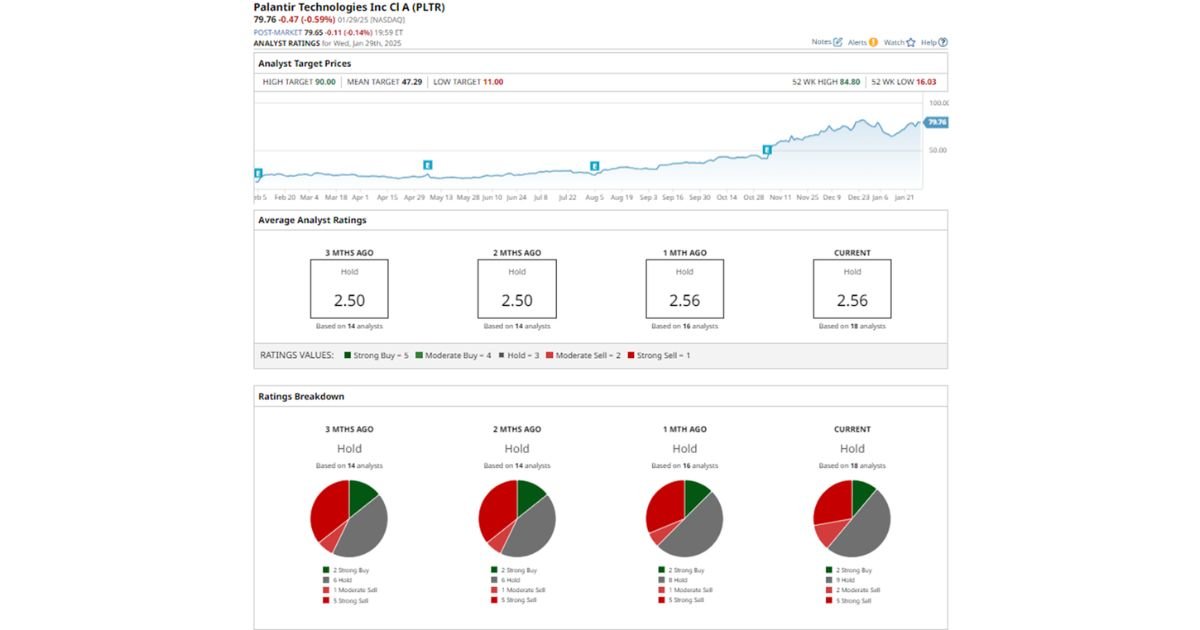The width and height of the screenshot is (1200, 630).
Task: Add to watchlist with Watch star
Action: point(910,42)
